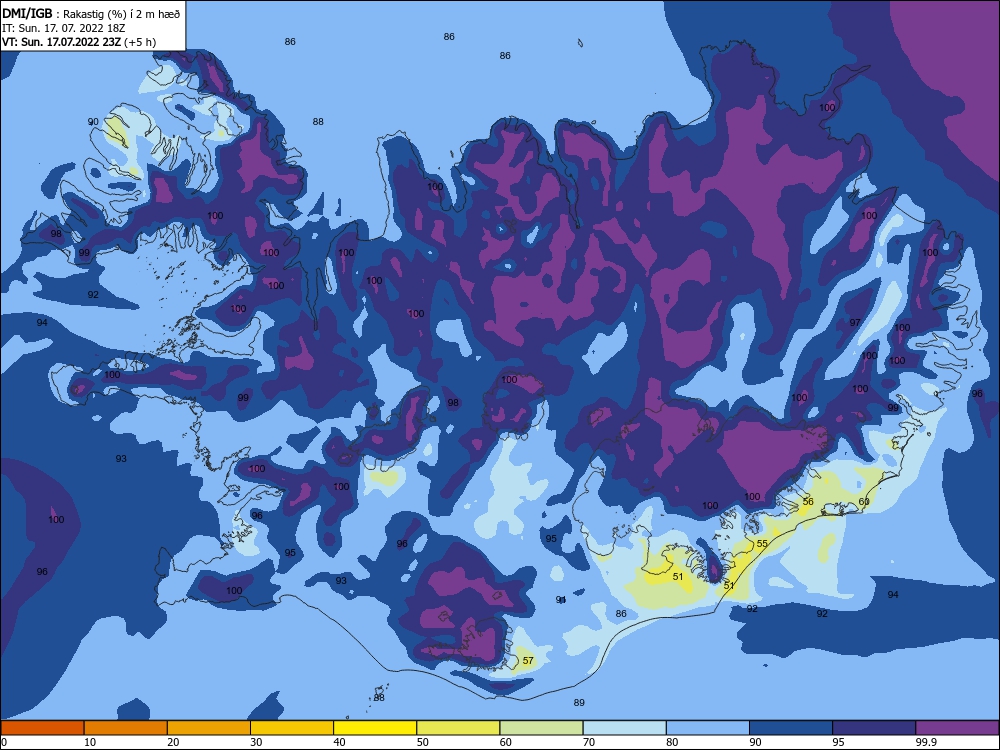Click the indigo 95-99.9 legend swatch
This screenshot has height=750, width=1000.
[874, 728]
